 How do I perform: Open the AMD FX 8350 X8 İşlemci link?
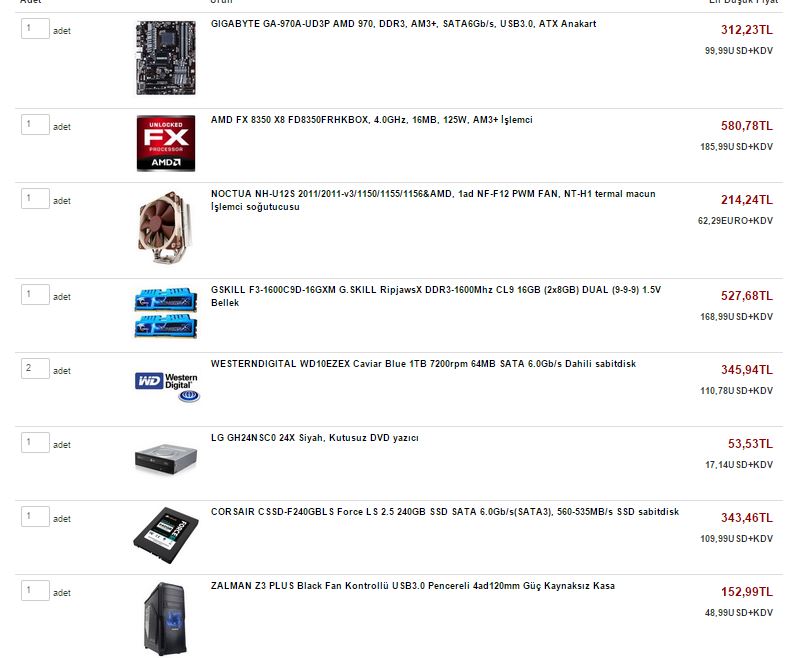(x=372, y=120)
